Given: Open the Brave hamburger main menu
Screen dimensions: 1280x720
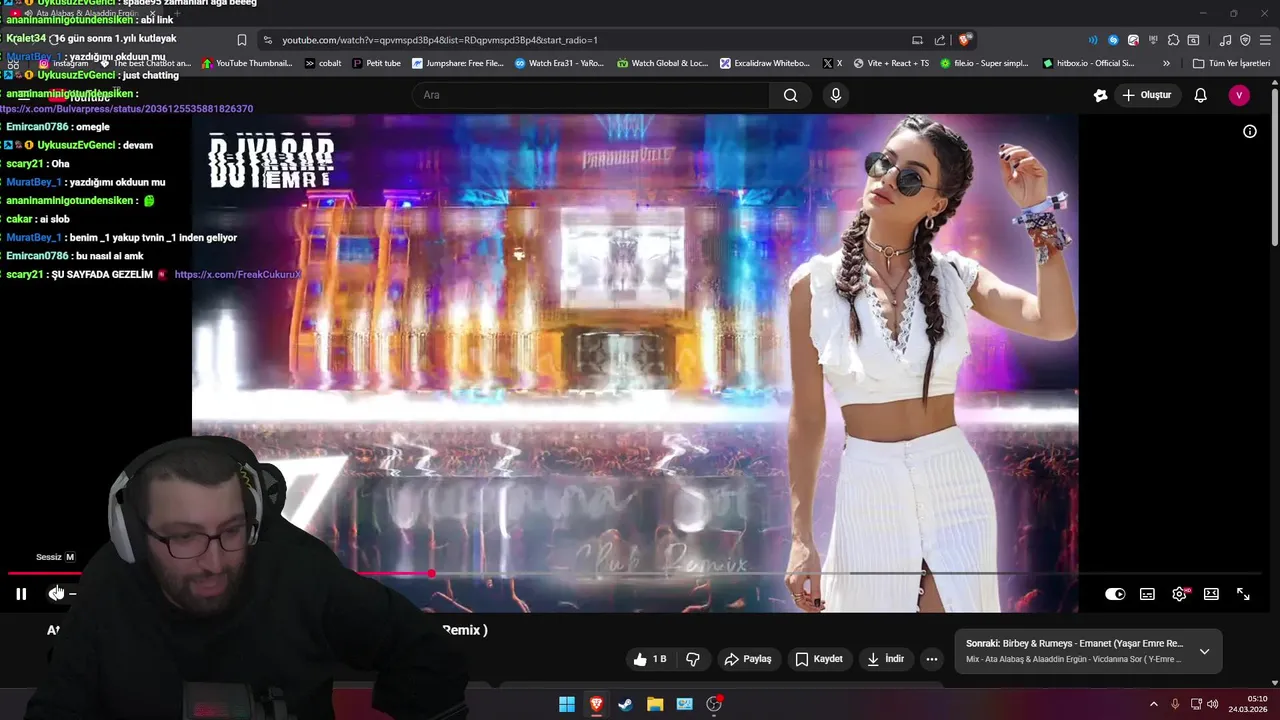Looking at the screenshot, I should click(1265, 40).
